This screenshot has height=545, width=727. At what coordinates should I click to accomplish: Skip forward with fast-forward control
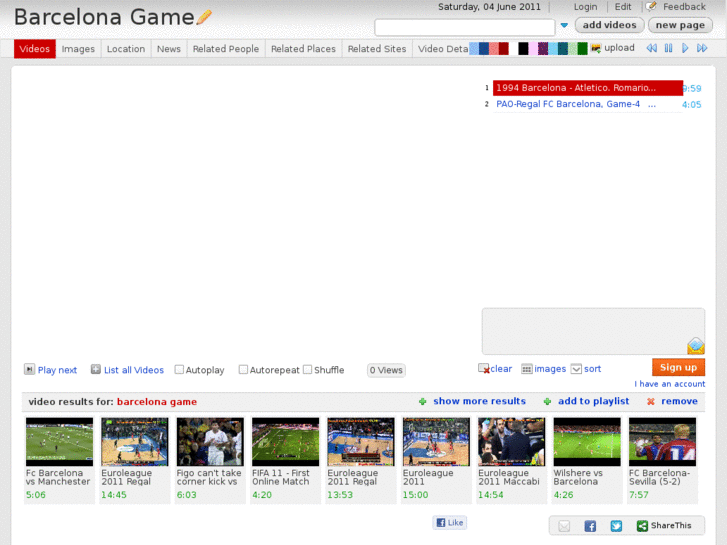(x=702, y=48)
